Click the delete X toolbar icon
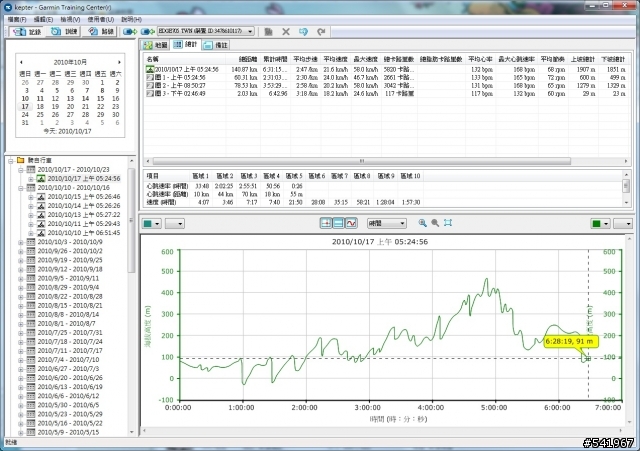This screenshot has width=640, height=451. pyautogui.click(x=286, y=31)
